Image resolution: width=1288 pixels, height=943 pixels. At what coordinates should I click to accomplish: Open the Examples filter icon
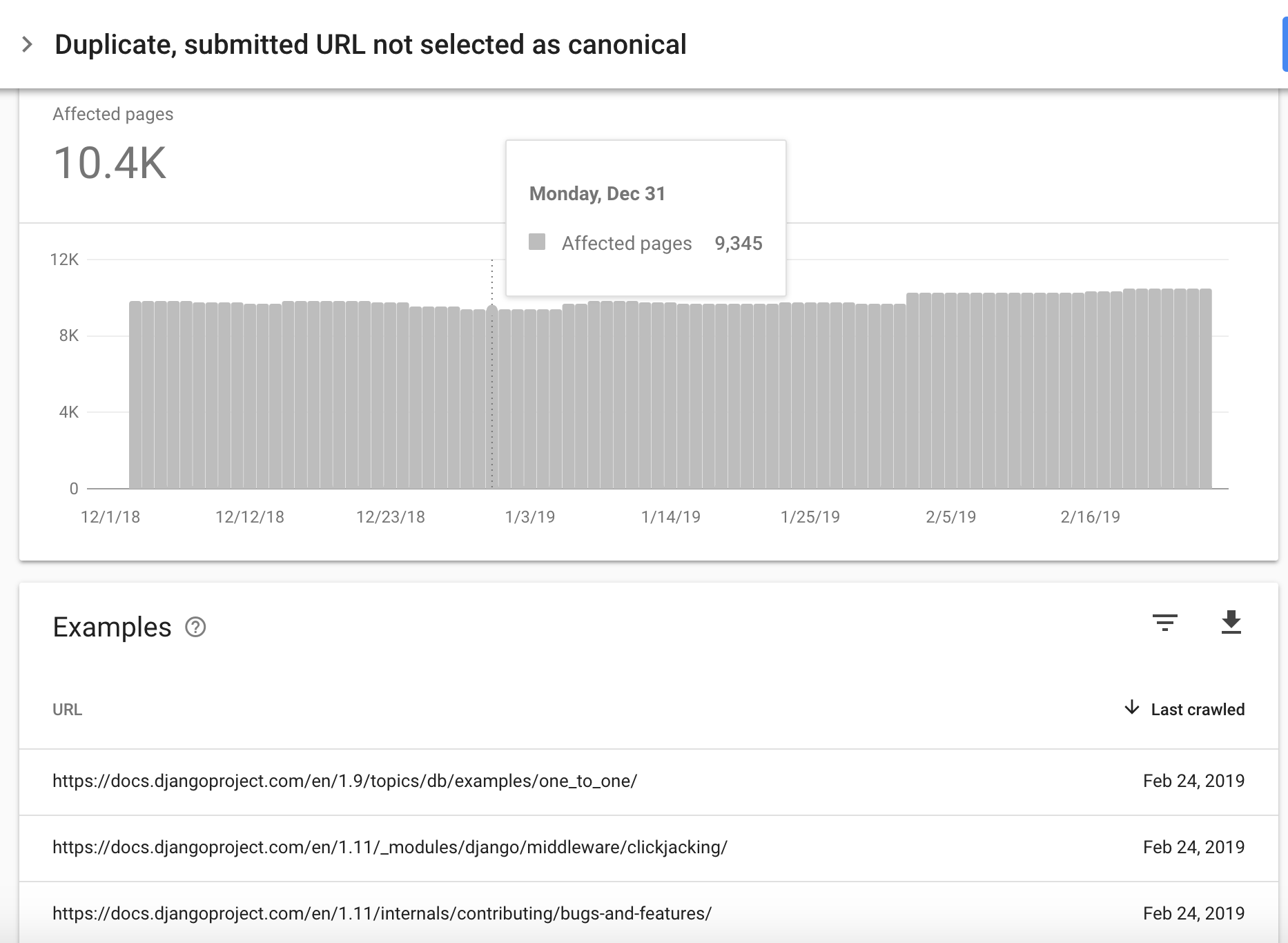point(1165,623)
